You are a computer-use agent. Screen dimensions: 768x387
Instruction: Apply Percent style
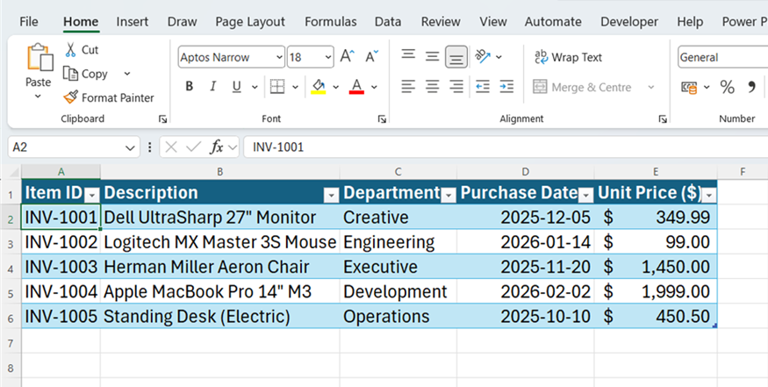727,87
